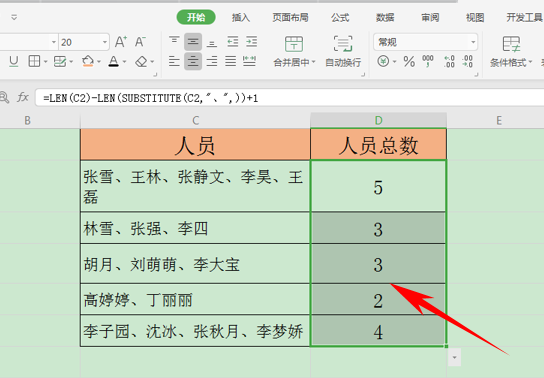Screen dimensions: 544x378
Task: Click the 人员总数 header cell
Action: pyautogui.click(x=378, y=144)
